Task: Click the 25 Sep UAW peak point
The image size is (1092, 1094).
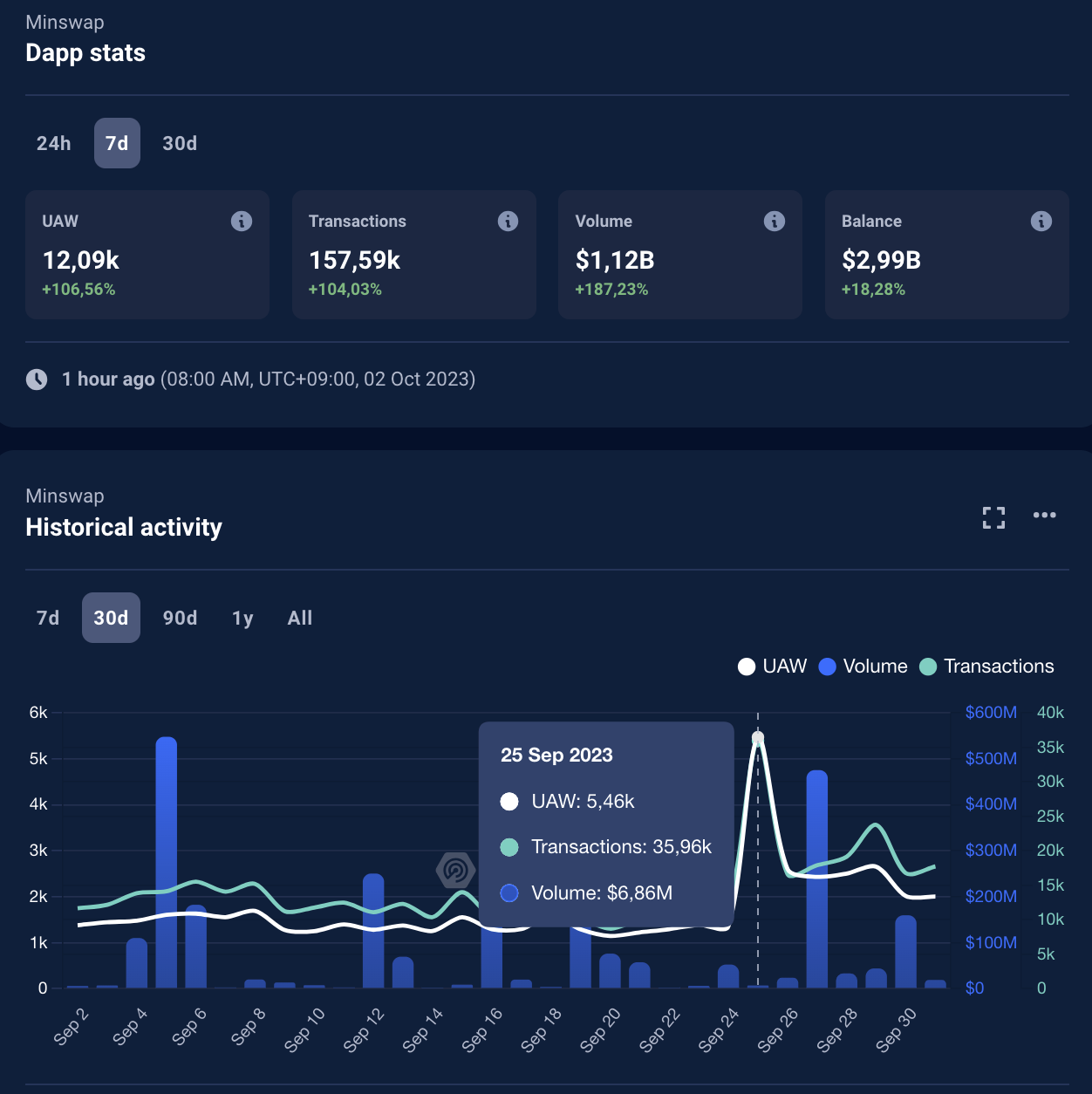Action: point(758,738)
